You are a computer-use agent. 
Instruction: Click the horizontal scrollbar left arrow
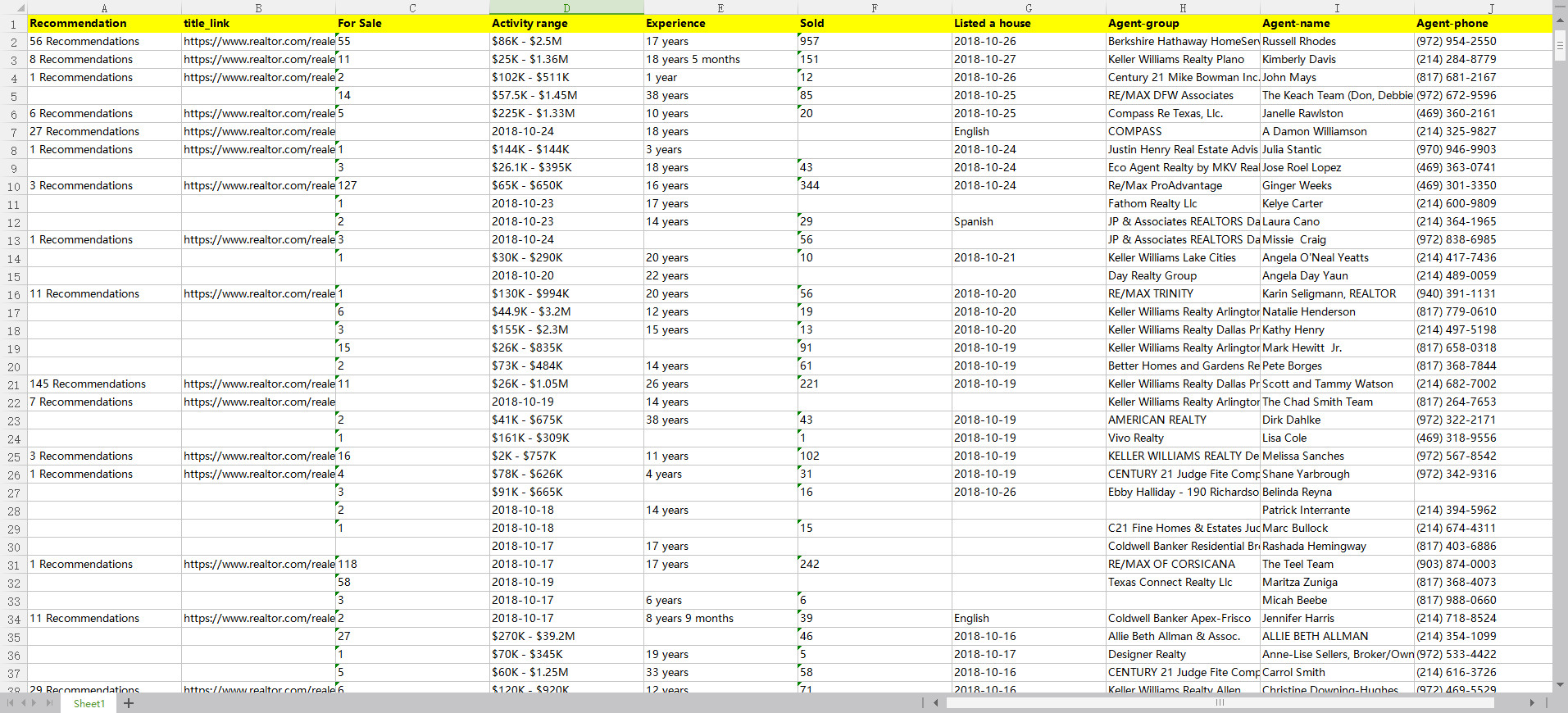coord(936,703)
